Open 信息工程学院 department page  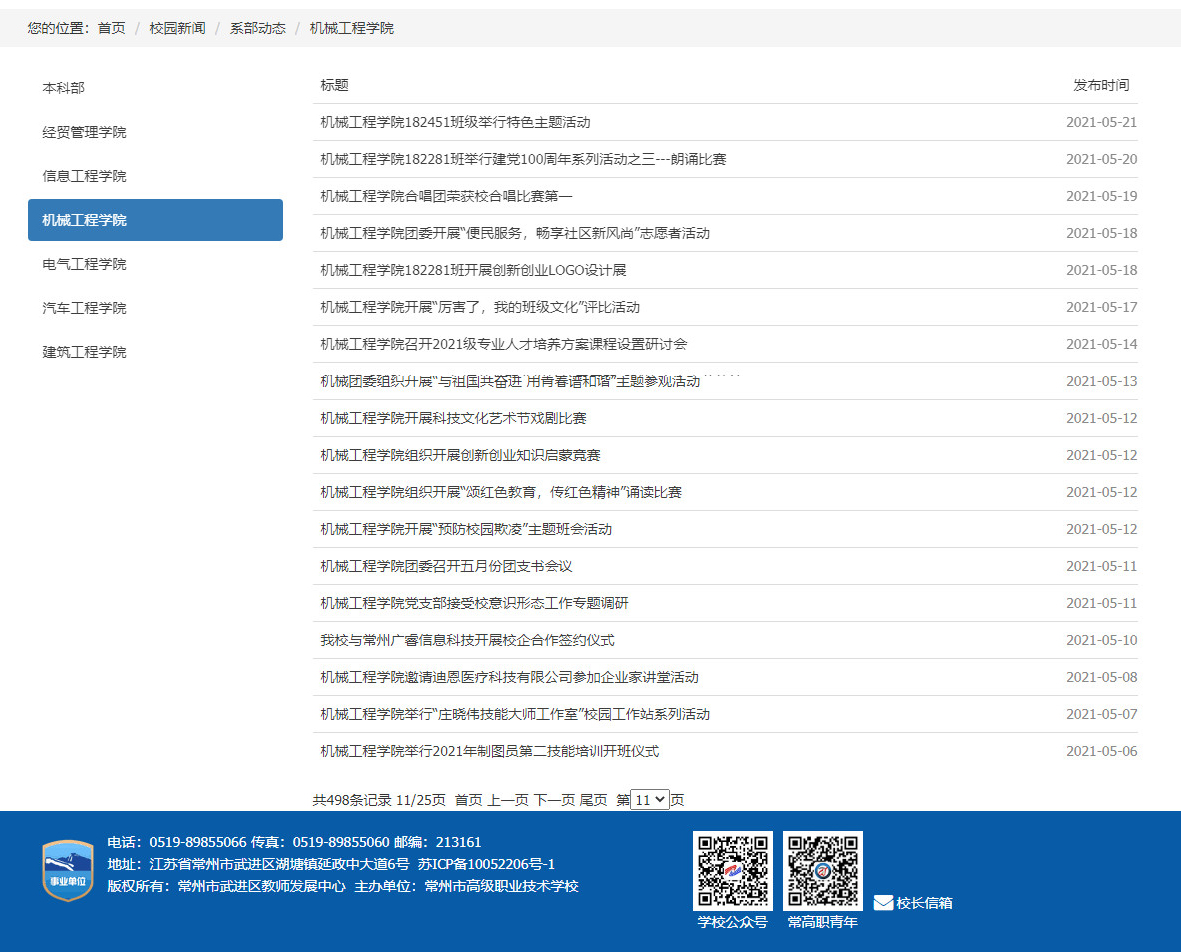click(85, 176)
